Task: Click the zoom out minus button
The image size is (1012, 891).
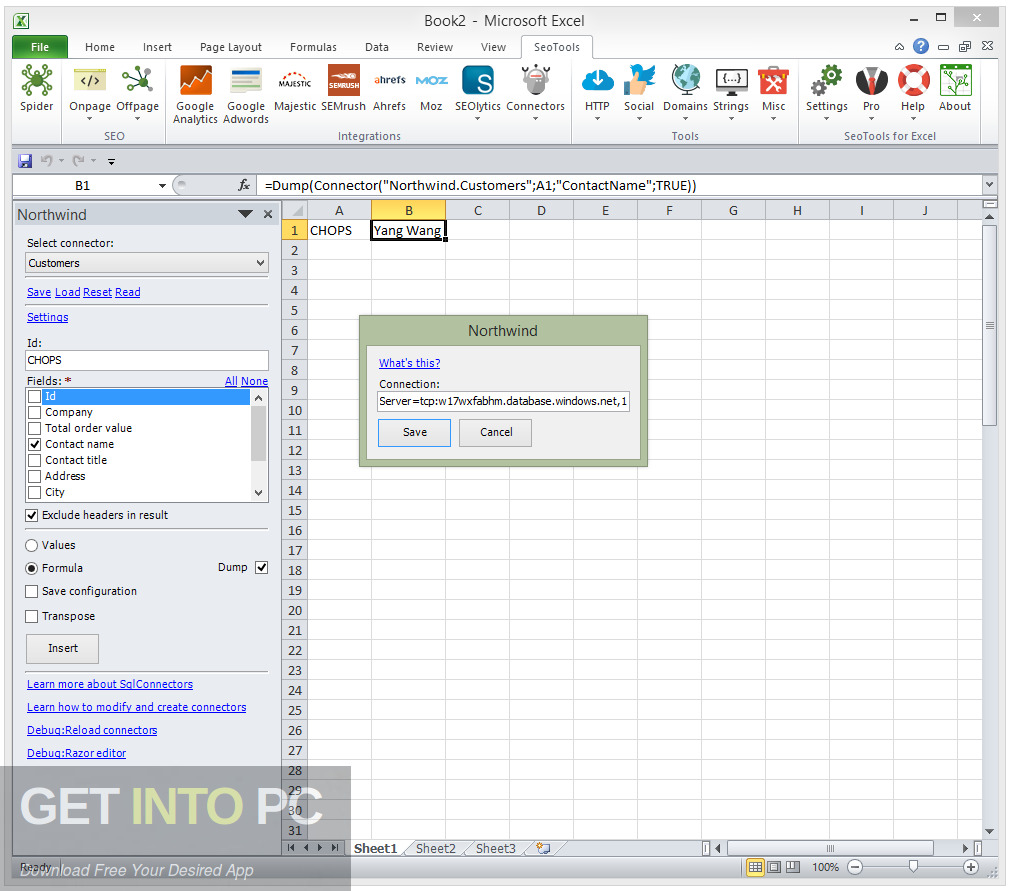Action: (855, 867)
